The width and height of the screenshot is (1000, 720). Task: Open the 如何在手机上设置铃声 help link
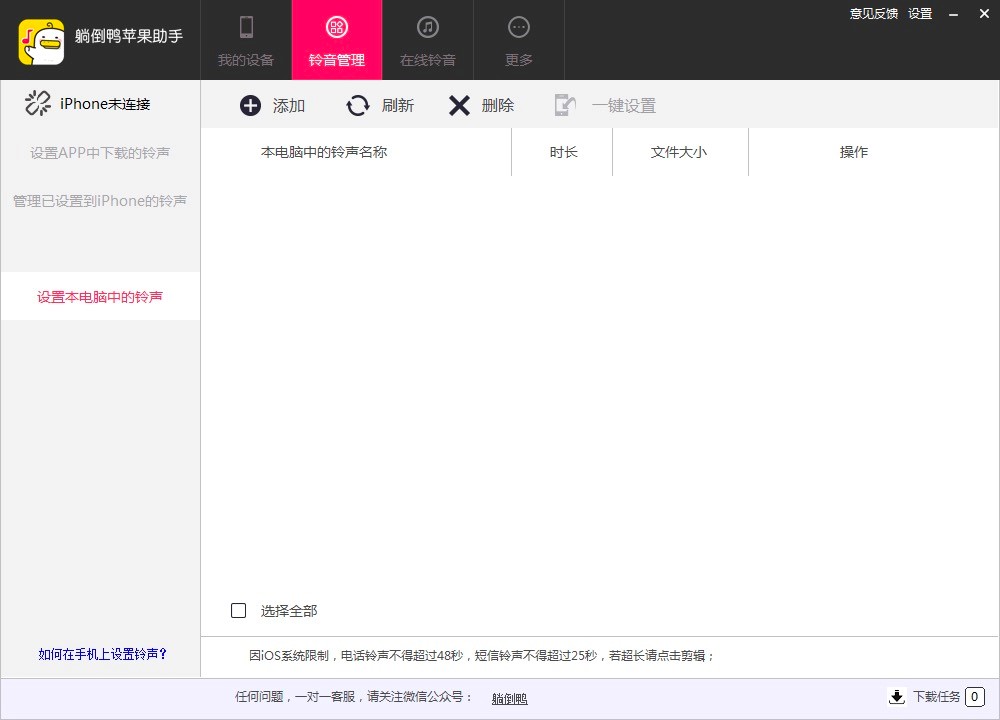point(102,654)
